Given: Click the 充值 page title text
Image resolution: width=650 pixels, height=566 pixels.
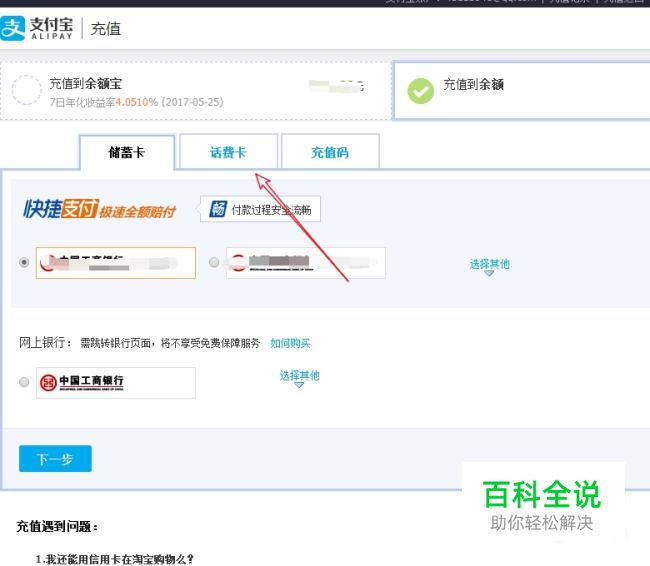Looking at the screenshot, I should point(106,29).
